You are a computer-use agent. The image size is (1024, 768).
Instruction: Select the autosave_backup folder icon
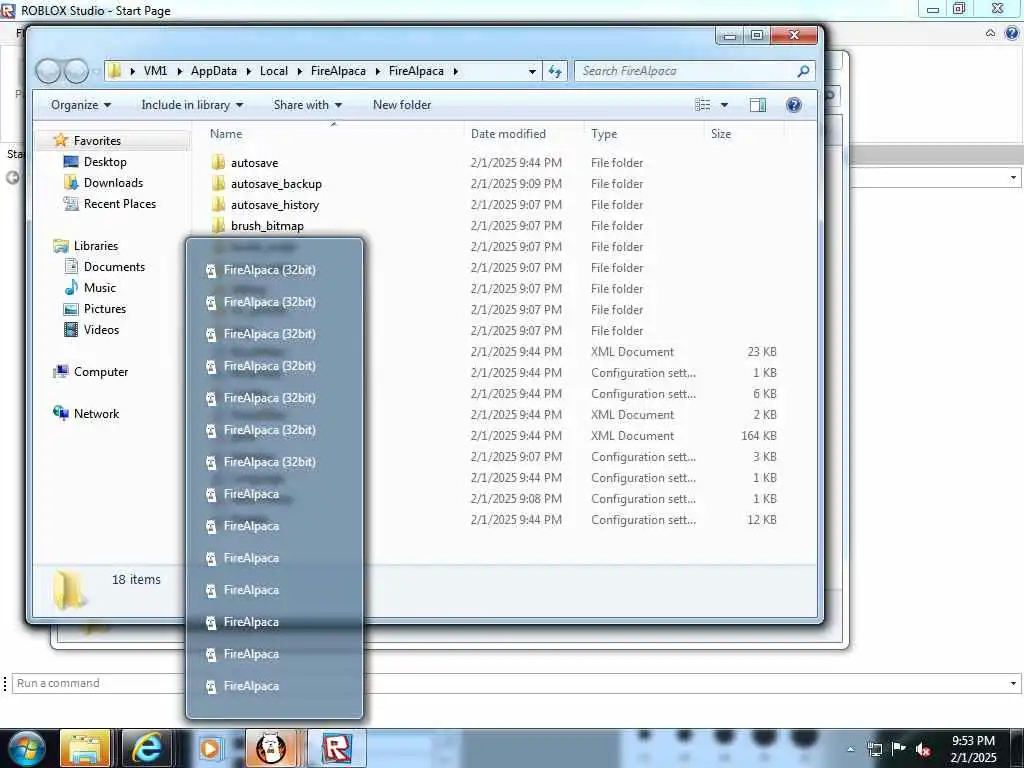pyautogui.click(x=219, y=184)
